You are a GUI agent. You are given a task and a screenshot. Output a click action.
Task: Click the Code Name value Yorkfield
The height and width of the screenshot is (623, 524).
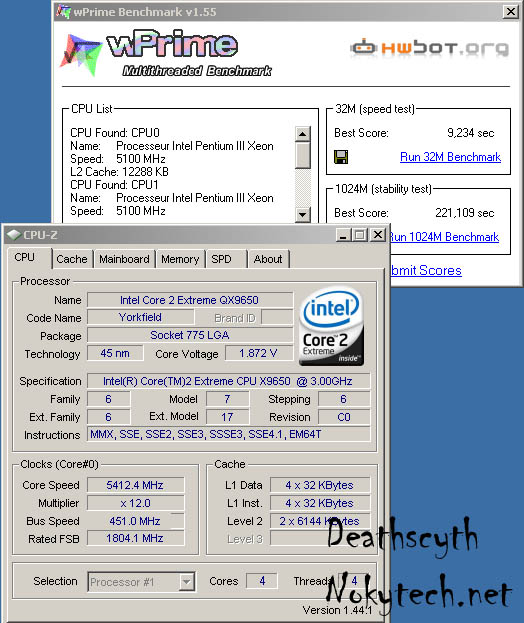pyautogui.click(x=141, y=317)
